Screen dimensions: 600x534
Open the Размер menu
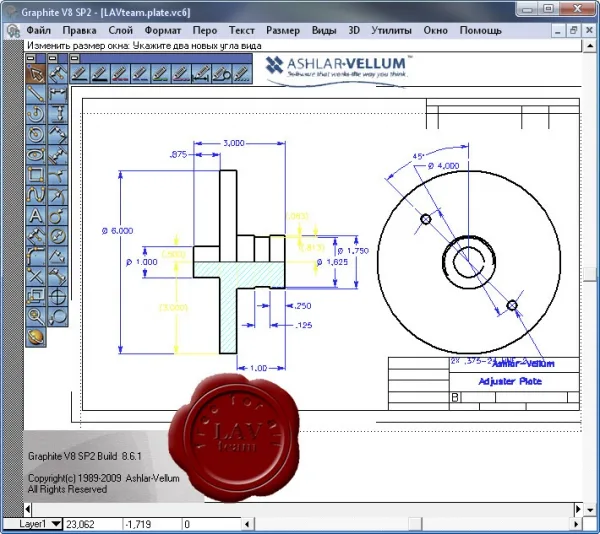point(283,30)
